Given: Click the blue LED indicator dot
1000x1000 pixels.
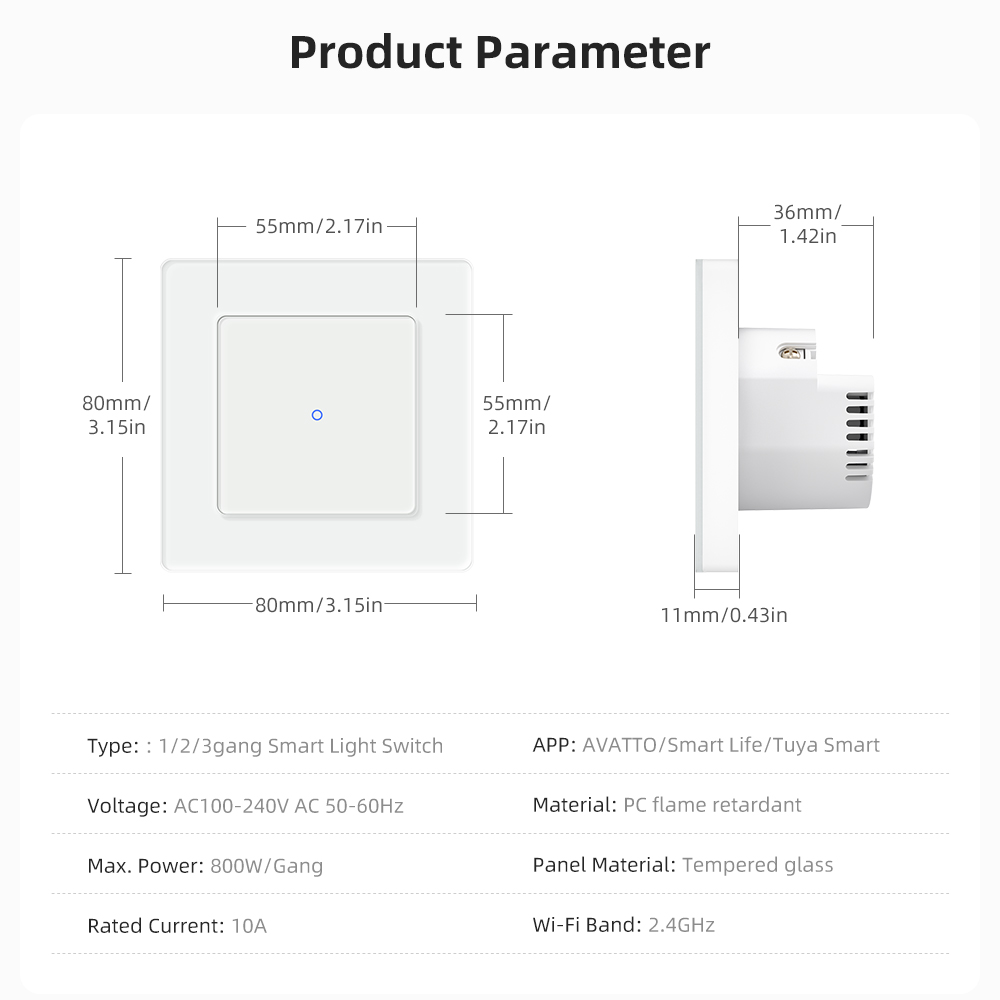Looking at the screenshot, I should [x=317, y=415].
